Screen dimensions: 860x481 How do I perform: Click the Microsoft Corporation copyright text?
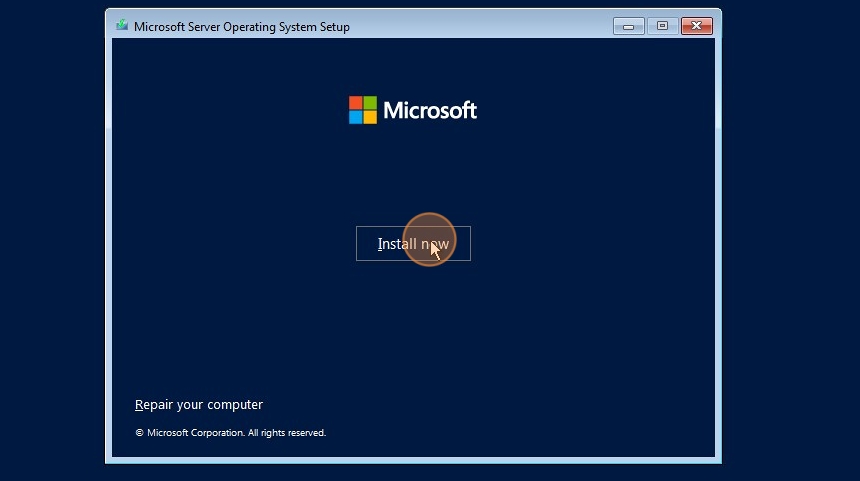pos(230,433)
